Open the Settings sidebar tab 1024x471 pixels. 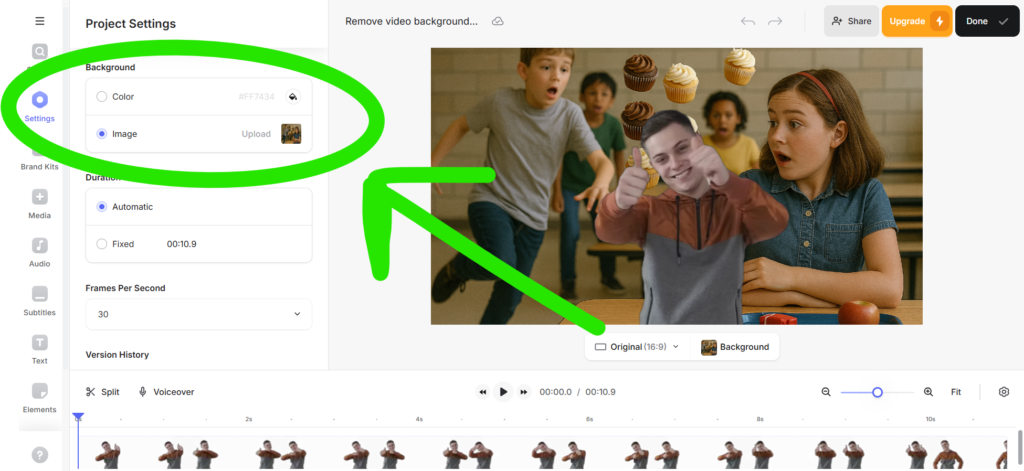pyautogui.click(x=40, y=107)
